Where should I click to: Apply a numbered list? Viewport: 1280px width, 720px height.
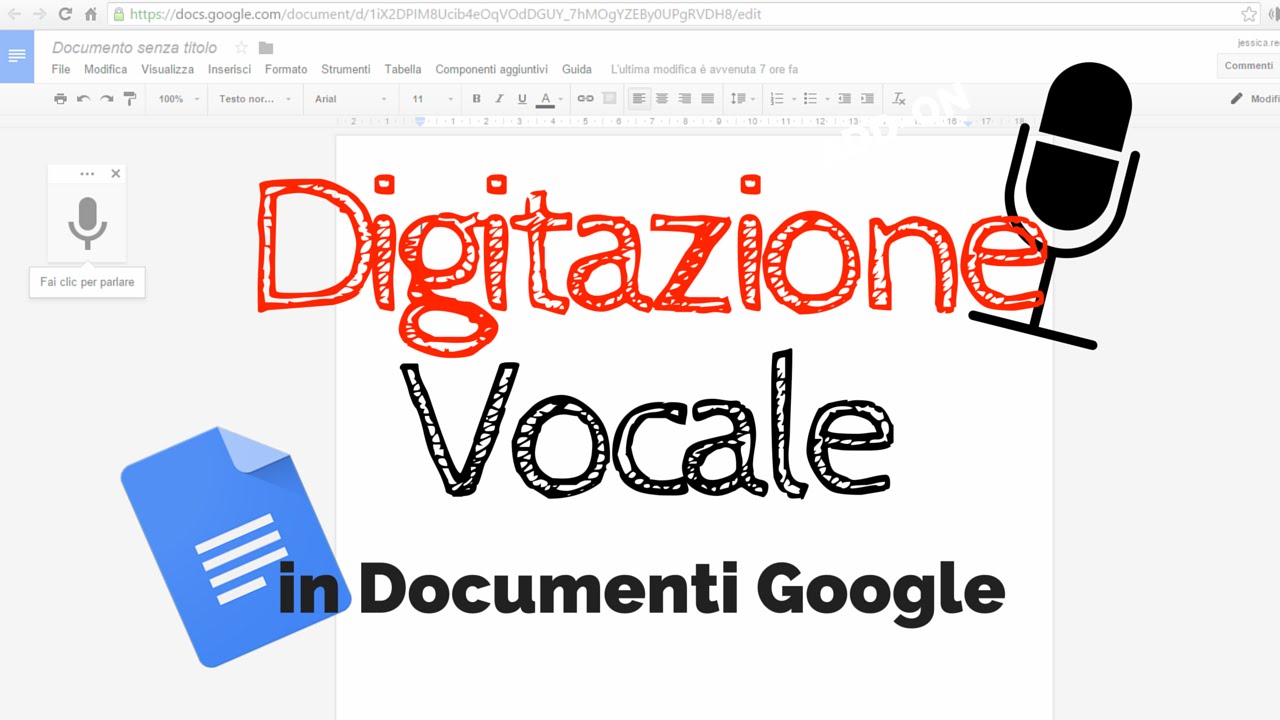click(x=776, y=99)
